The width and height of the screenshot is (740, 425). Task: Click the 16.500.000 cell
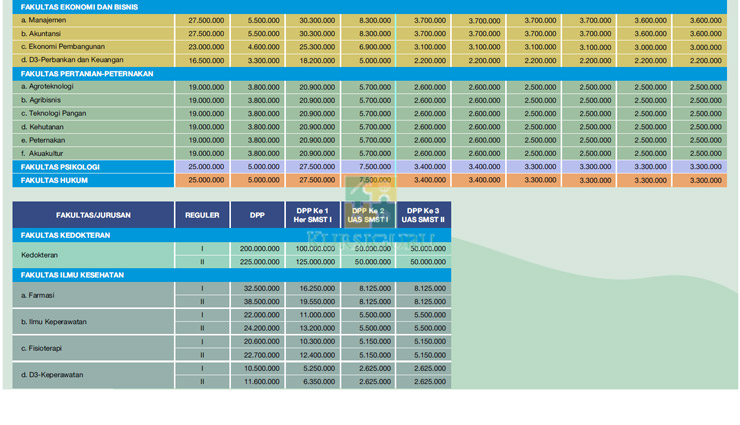(x=206, y=60)
